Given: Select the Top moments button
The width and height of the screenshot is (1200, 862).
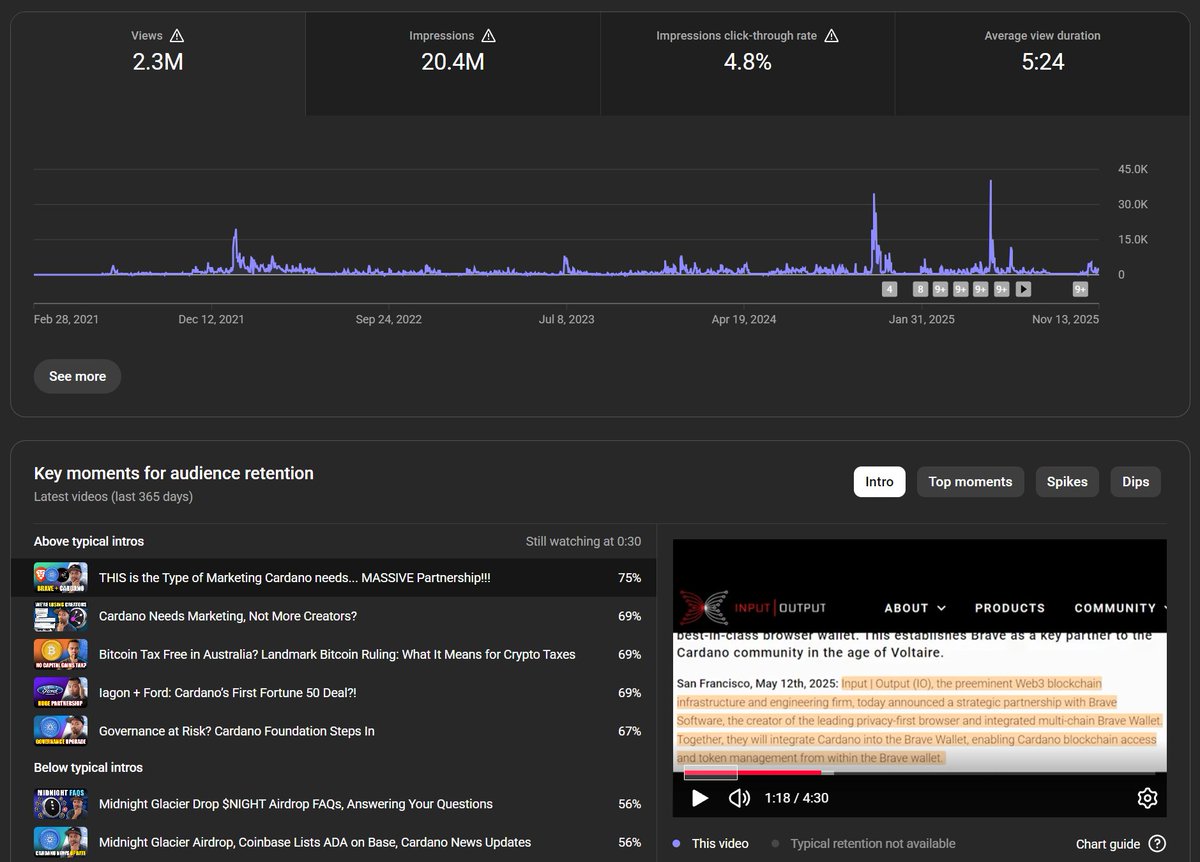Looking at the screenshot, I should (970, 482).
